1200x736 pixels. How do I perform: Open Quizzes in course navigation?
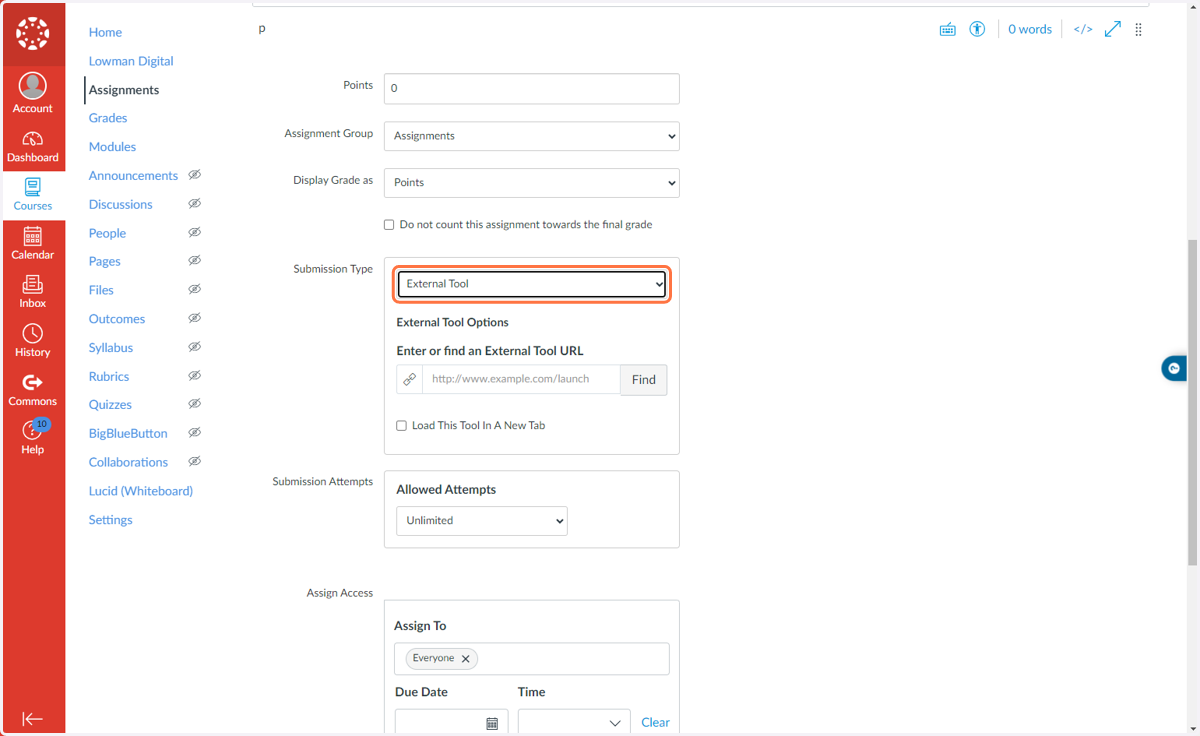pyautogui.click(x=110, y=405)
